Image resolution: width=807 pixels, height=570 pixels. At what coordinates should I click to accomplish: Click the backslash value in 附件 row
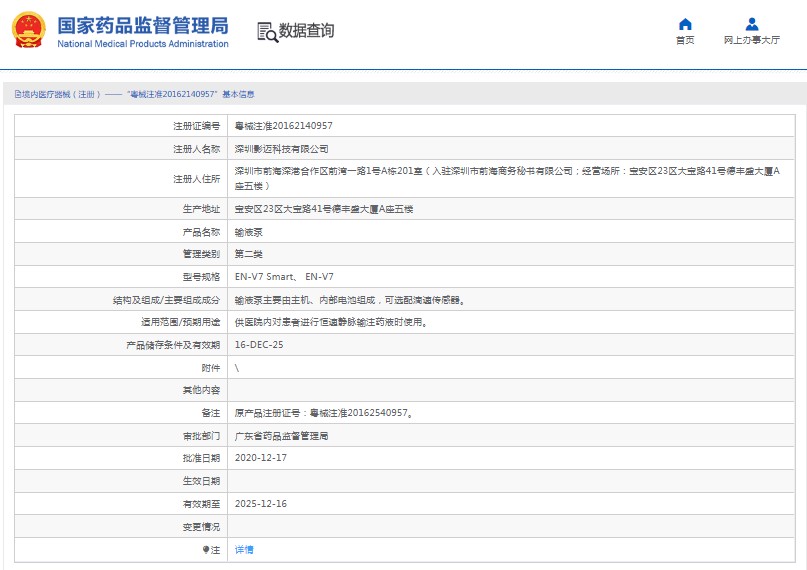point(237,368)
